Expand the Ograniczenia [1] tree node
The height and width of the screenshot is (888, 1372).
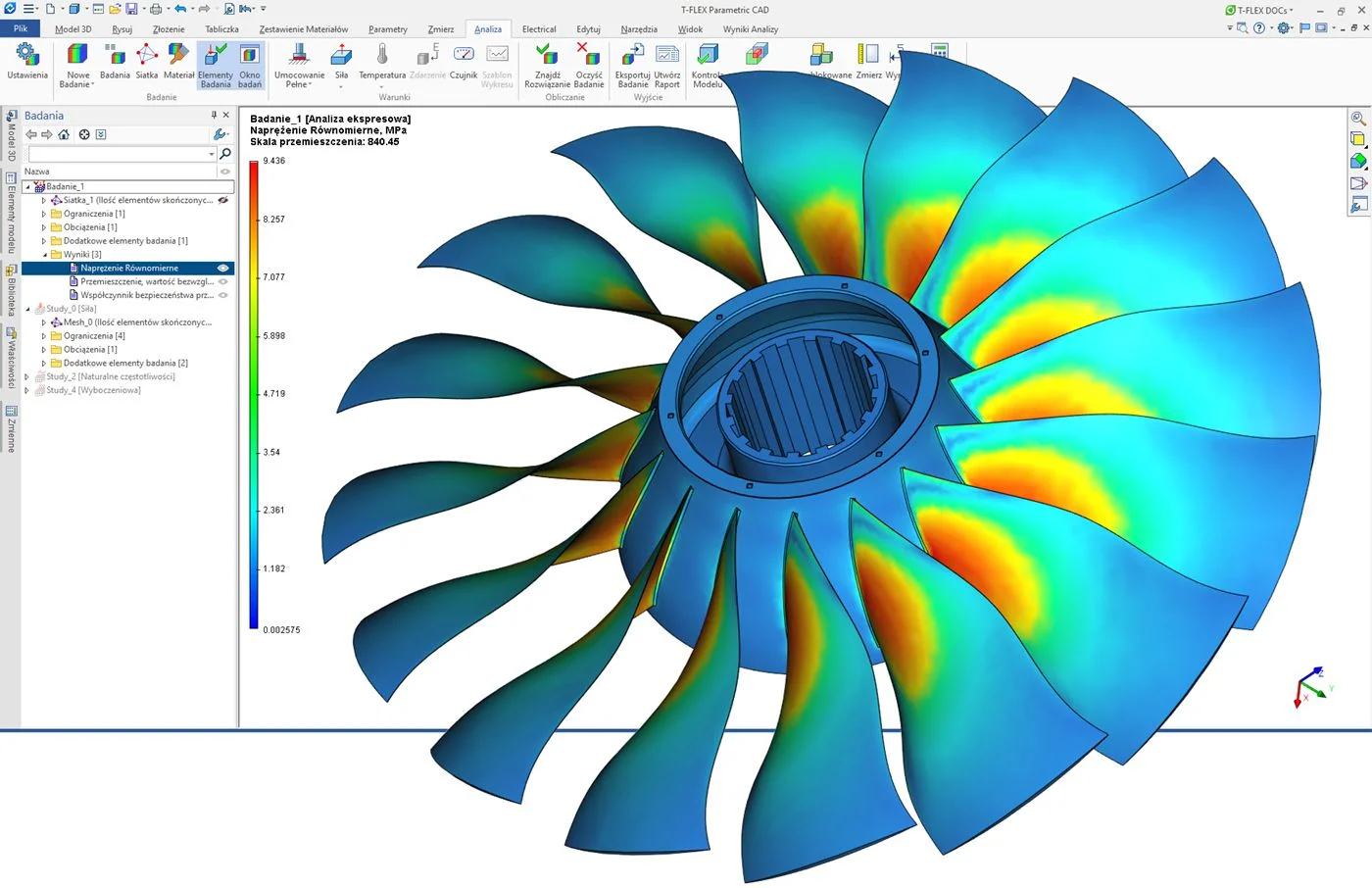pyautogui.click(x=43, y=213)
